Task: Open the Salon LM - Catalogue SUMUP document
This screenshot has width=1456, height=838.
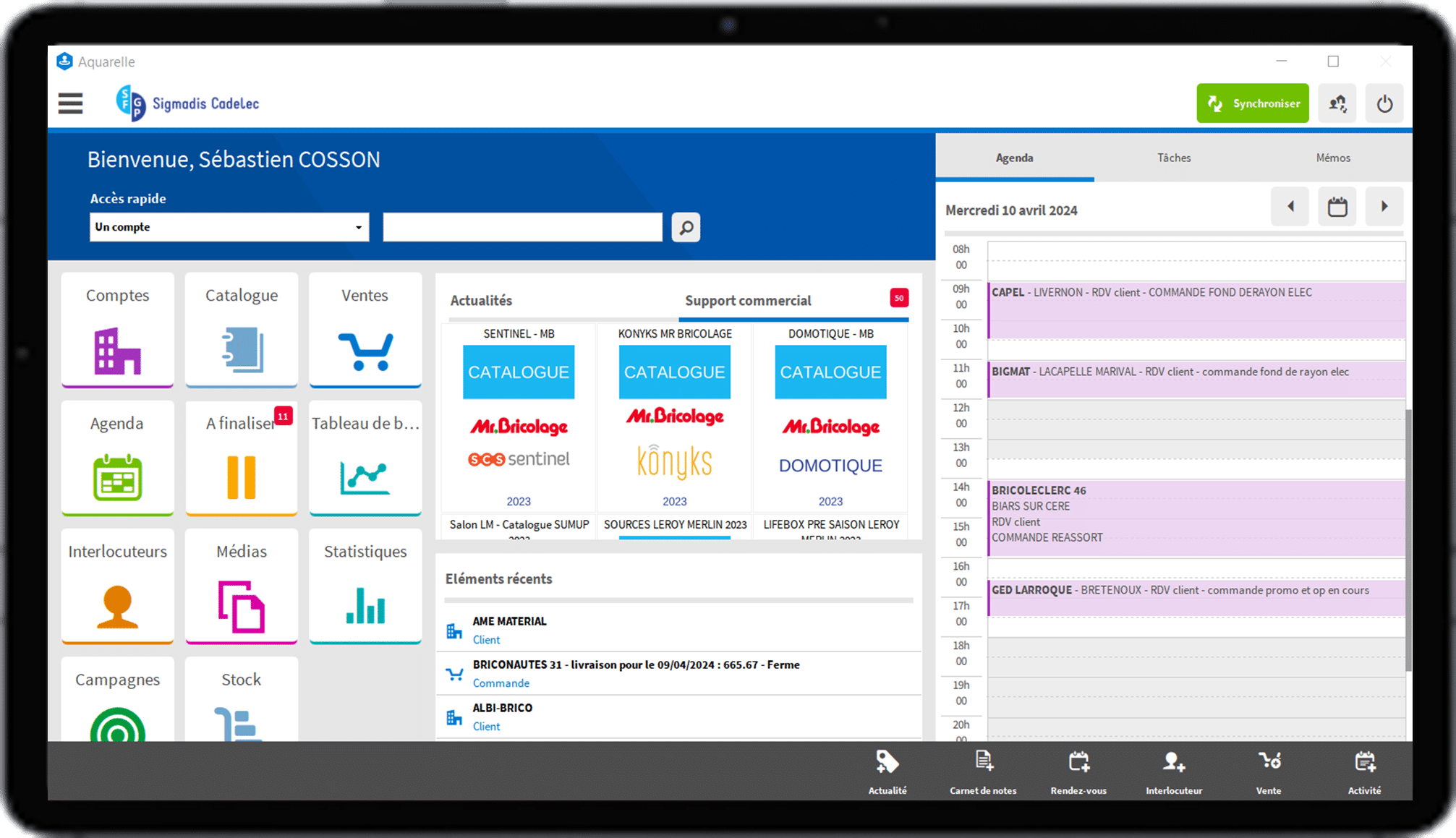Action: 519,528
